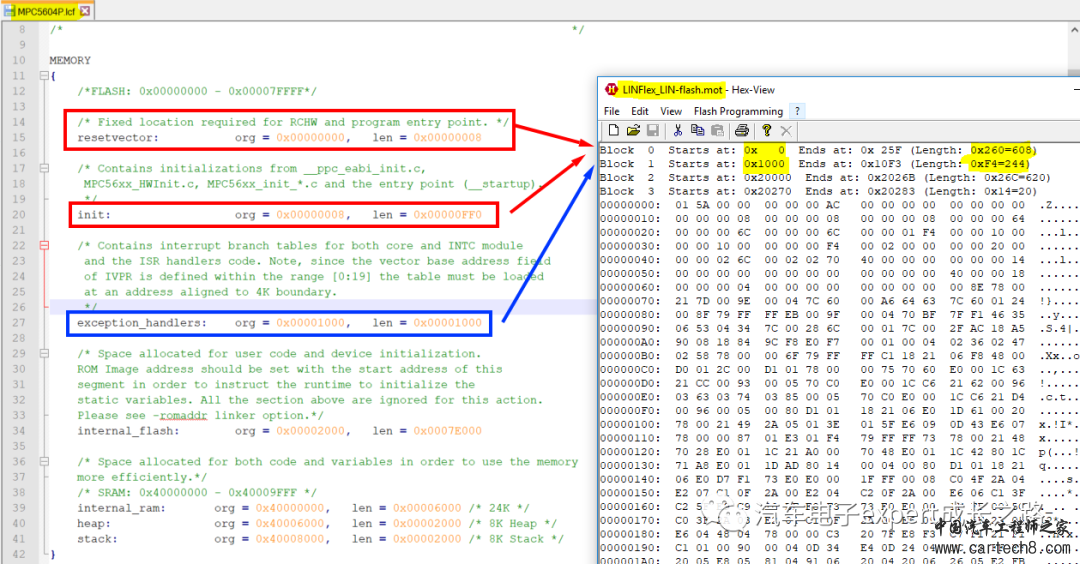Click the Block 1 row in Hex-View
The image size is (1080, 564).
point(816,164)
